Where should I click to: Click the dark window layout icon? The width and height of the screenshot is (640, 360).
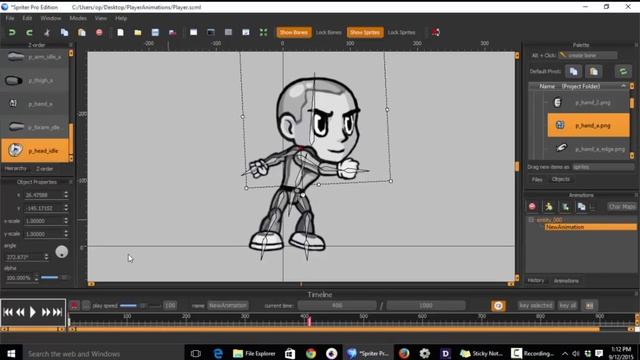[x=211, y=32]
